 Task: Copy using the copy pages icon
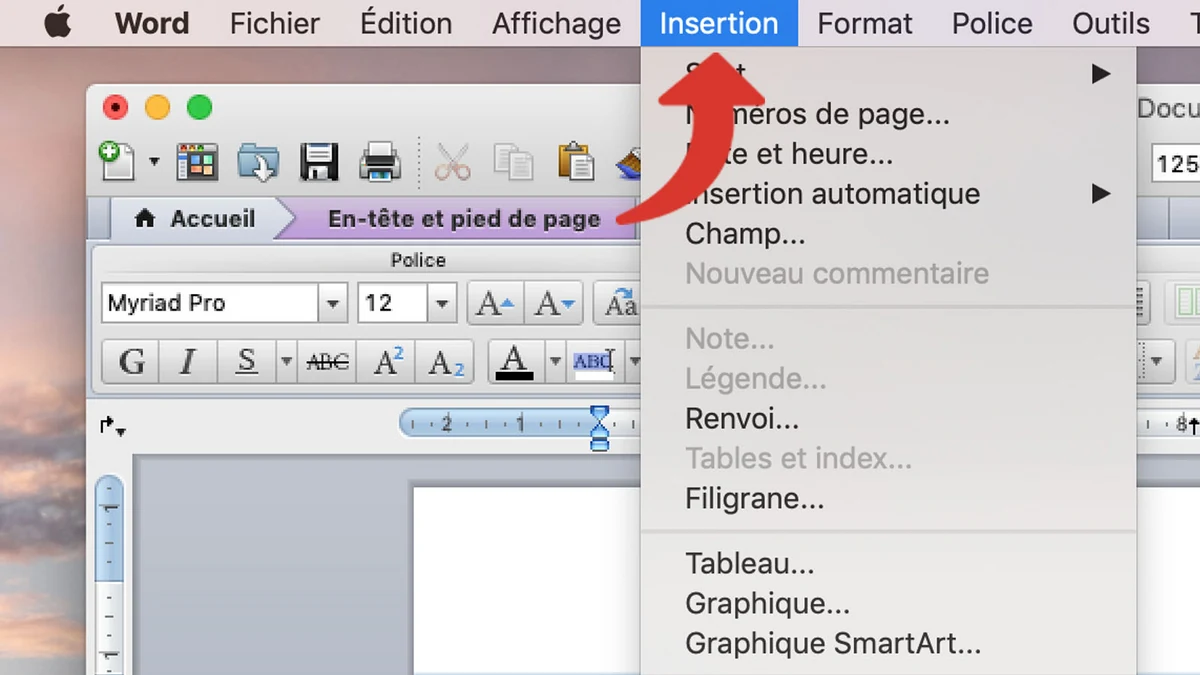coord(513,162)
